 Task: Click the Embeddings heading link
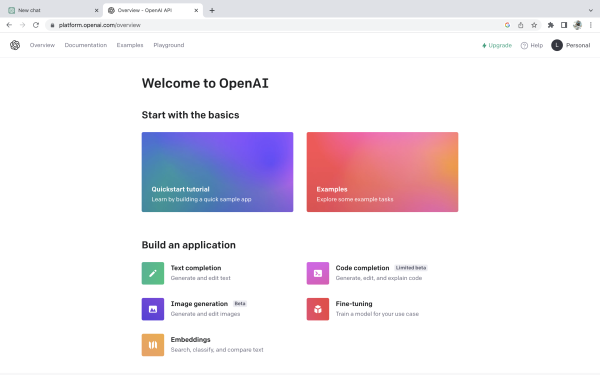click(190, 340)
